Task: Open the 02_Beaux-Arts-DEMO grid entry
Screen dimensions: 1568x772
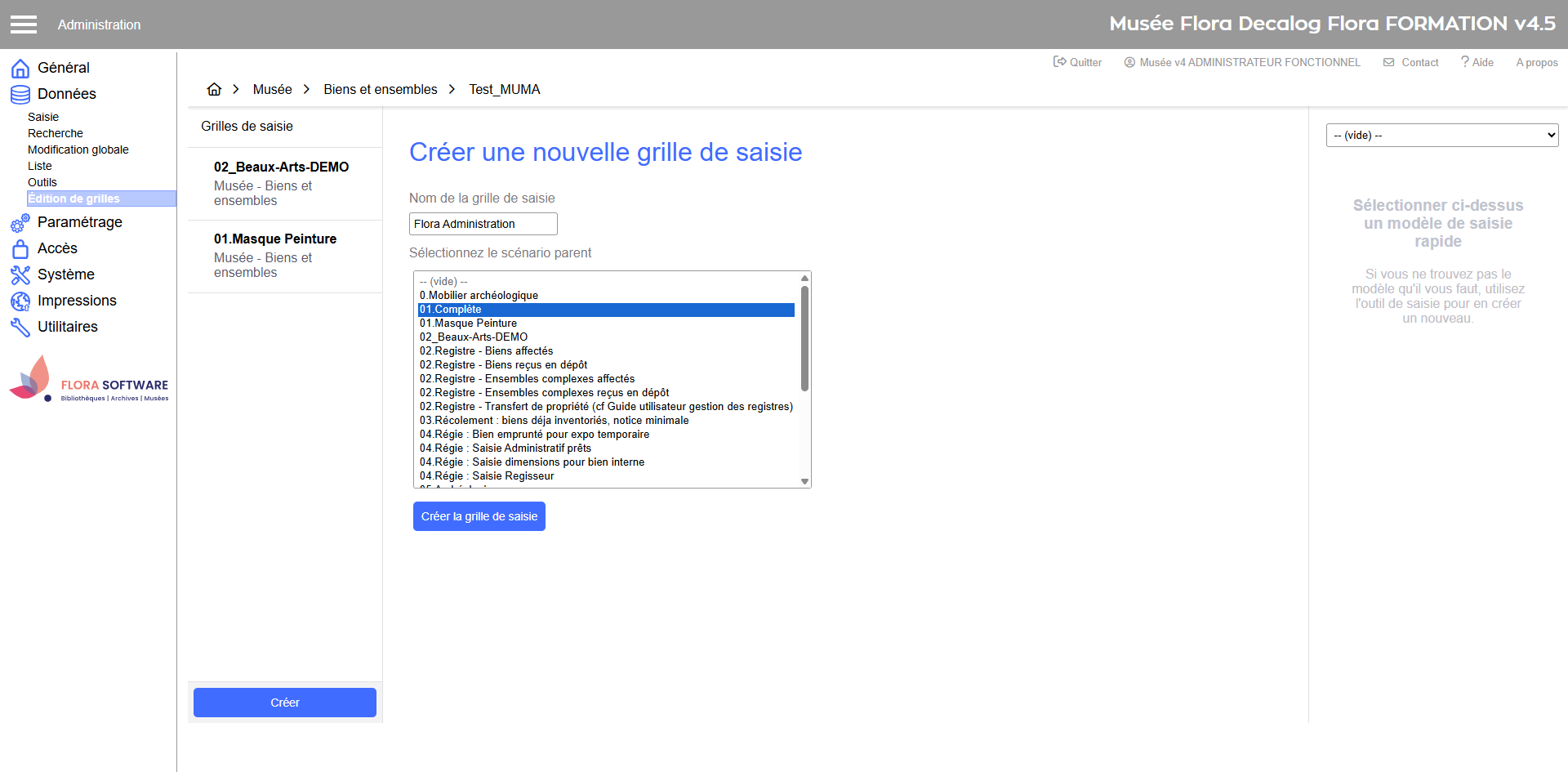Action: (282, 183)
